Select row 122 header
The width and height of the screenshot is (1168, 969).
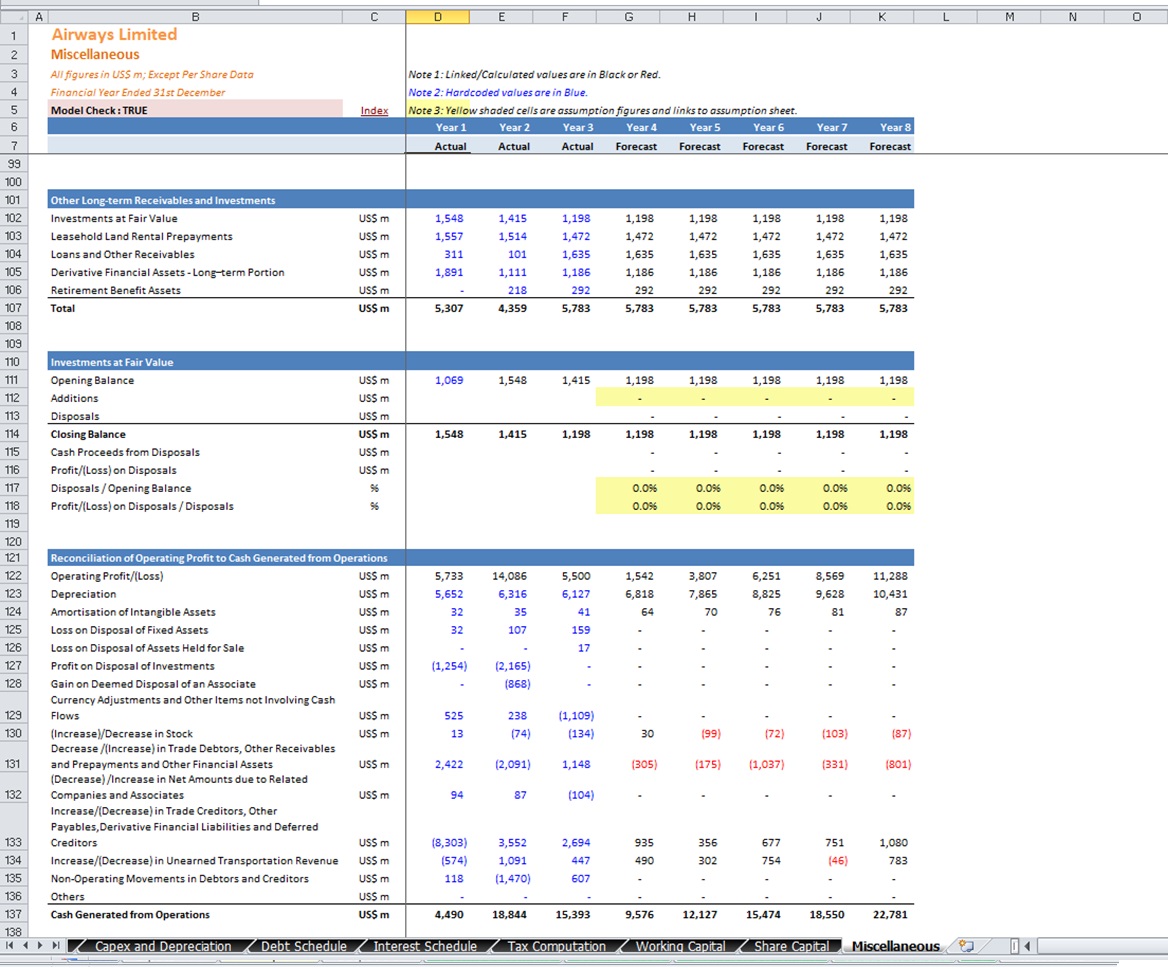point(13,576)
